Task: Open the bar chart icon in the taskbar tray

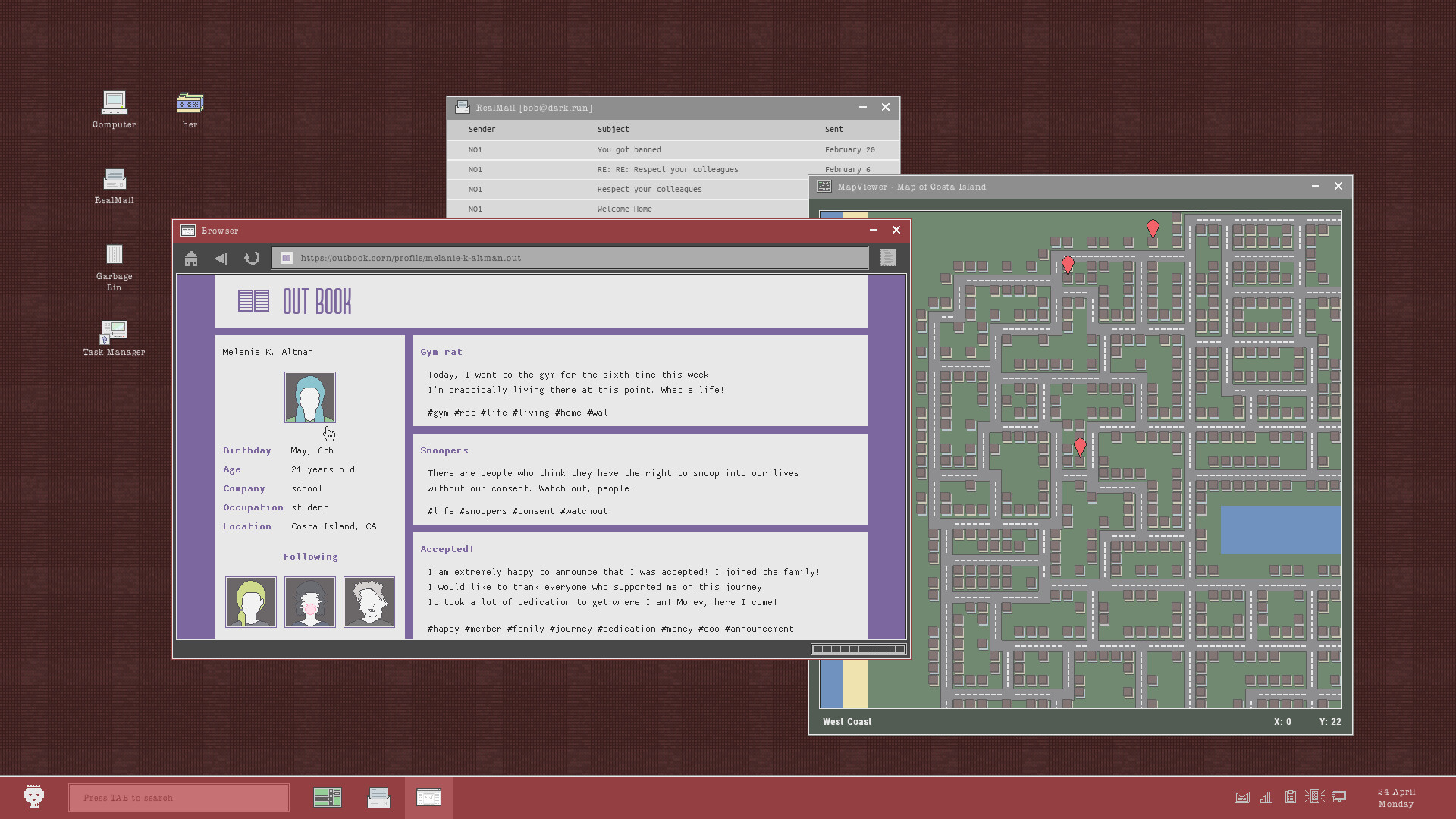Action: 1267,797
